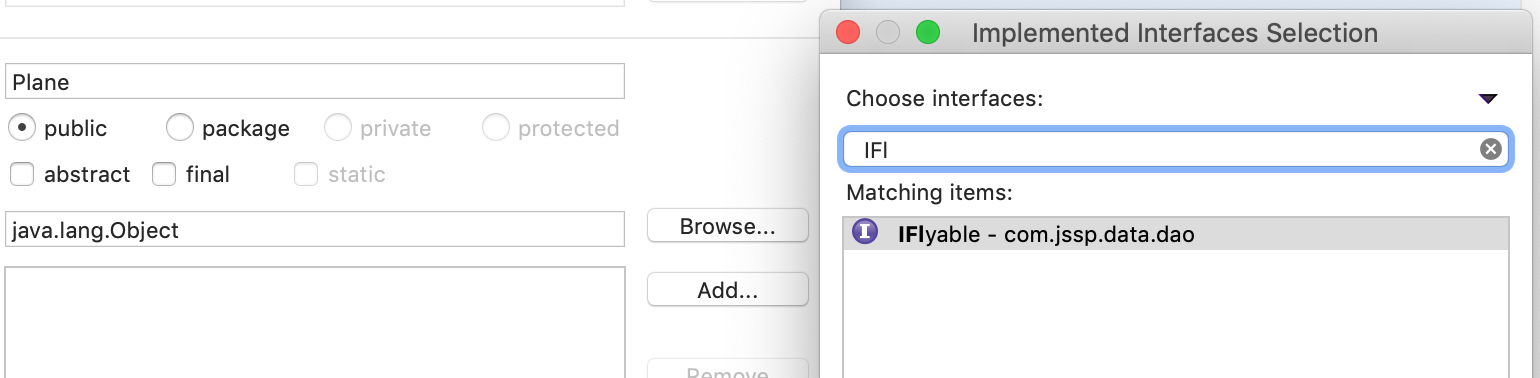The width and height of the screenshot is (1540, 378).
Task: Click the java.lang.Object superclass field
Action: point(315,230)
